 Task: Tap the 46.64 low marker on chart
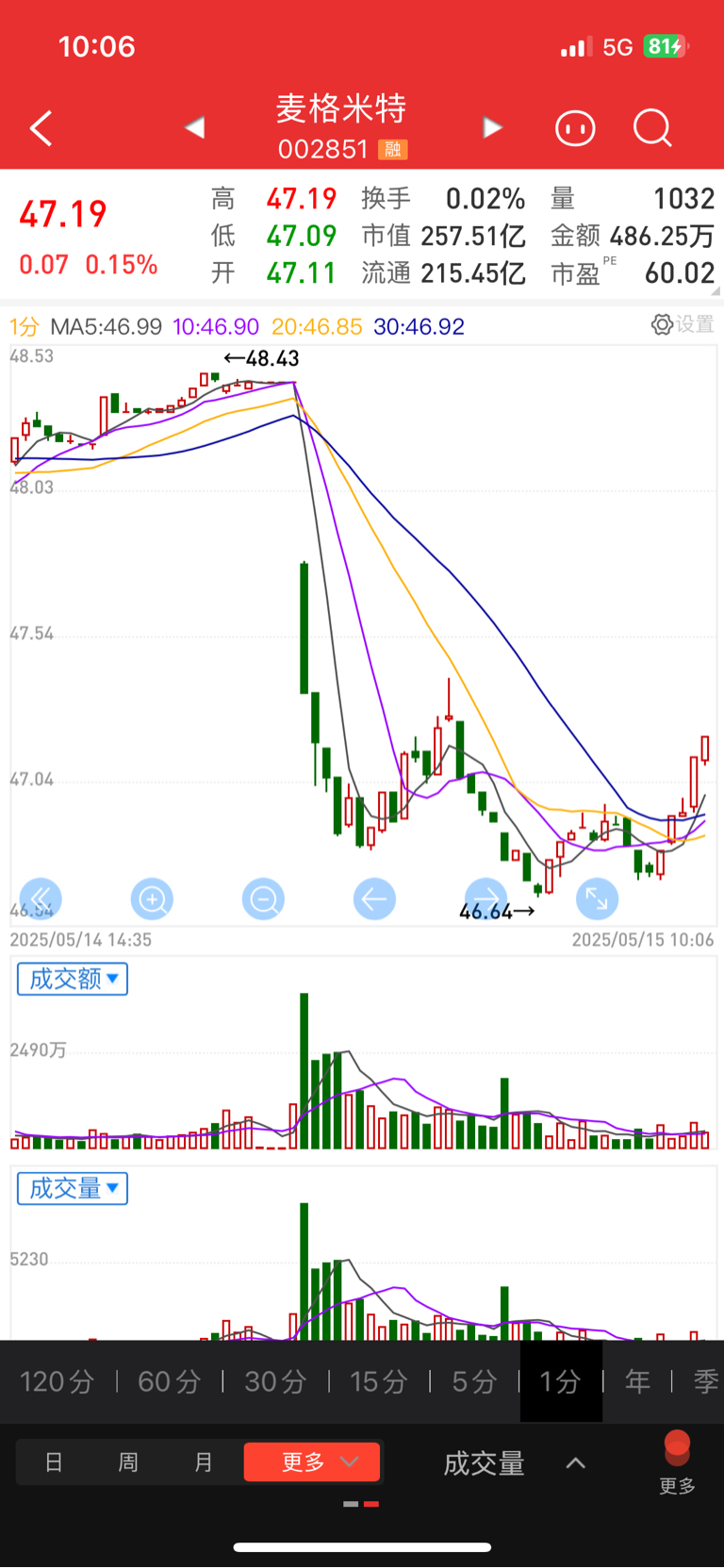[x=498, y=912]
